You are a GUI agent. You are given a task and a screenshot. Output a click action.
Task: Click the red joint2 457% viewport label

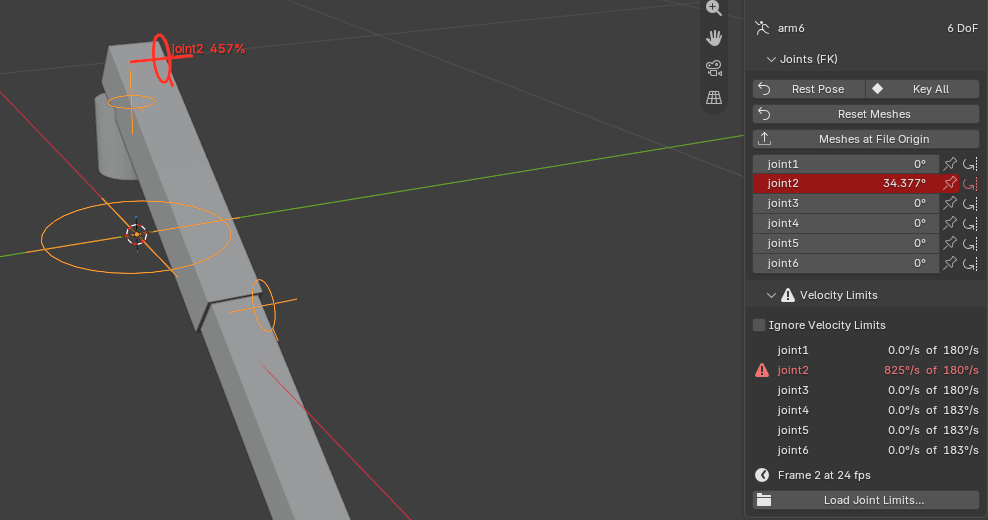pos(209,49)
